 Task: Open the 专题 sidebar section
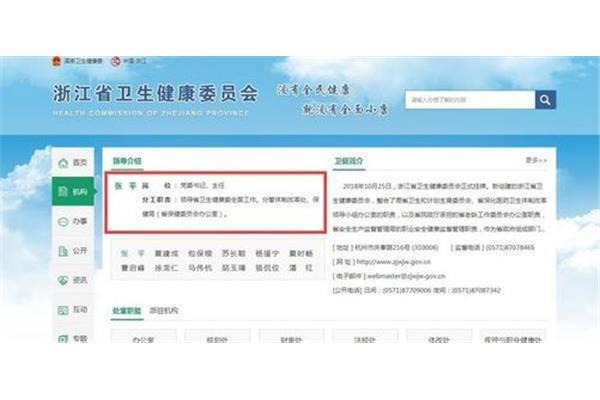coord(73,338)
